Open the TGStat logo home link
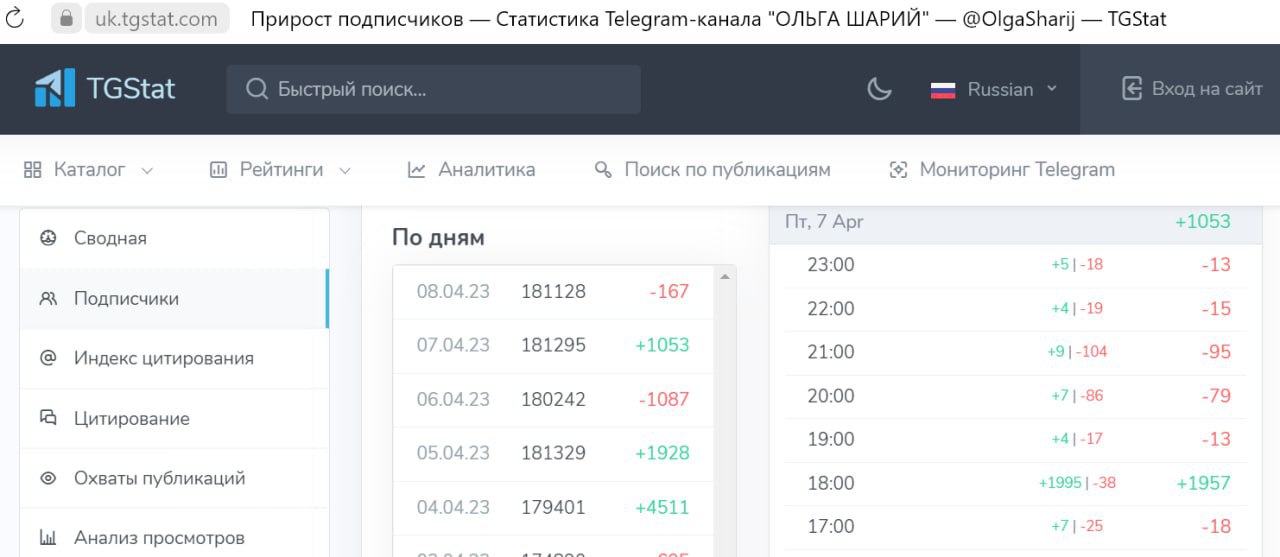 click(104, 88)
